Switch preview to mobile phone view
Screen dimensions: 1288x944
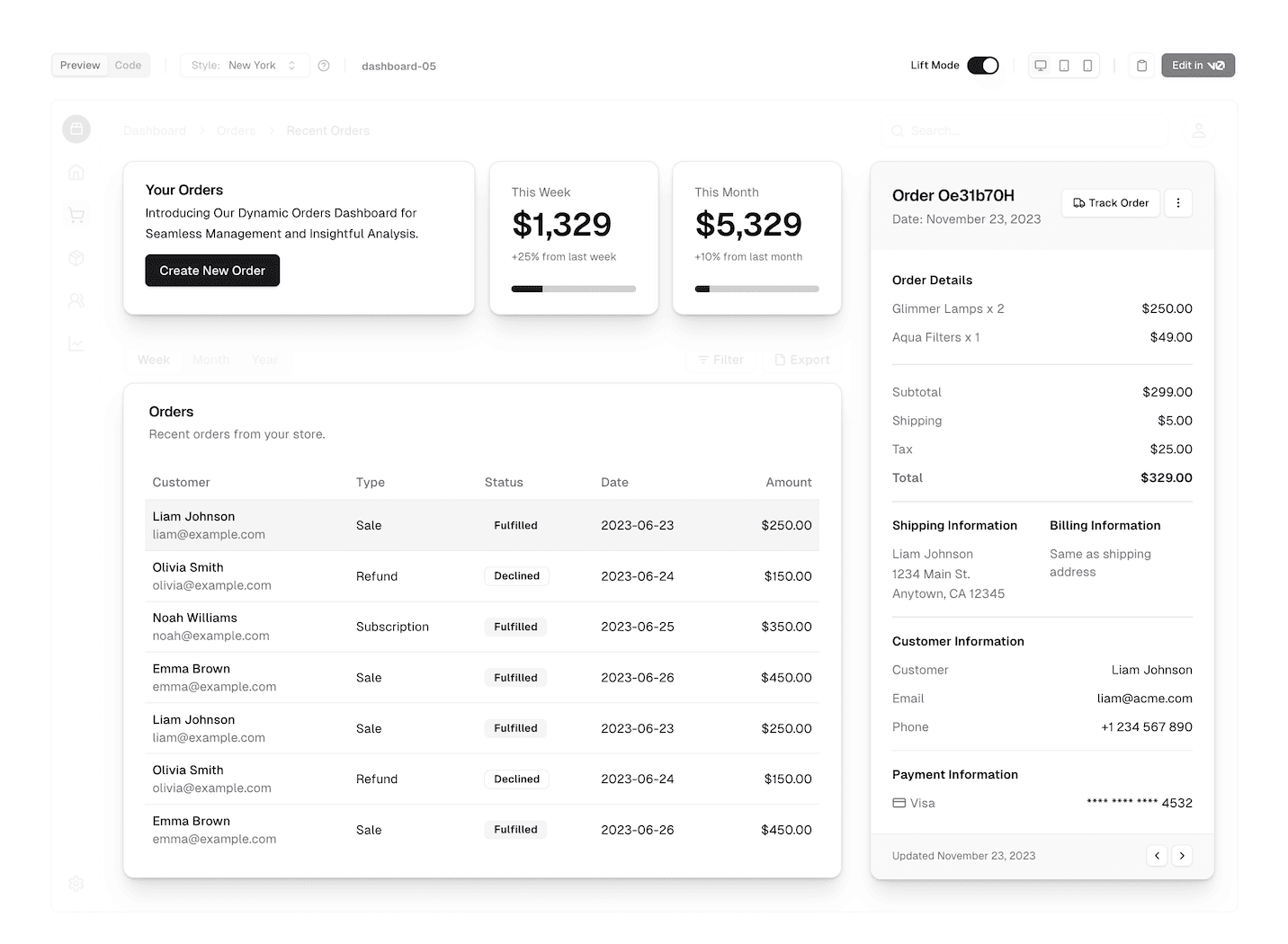click(1087, 65)
